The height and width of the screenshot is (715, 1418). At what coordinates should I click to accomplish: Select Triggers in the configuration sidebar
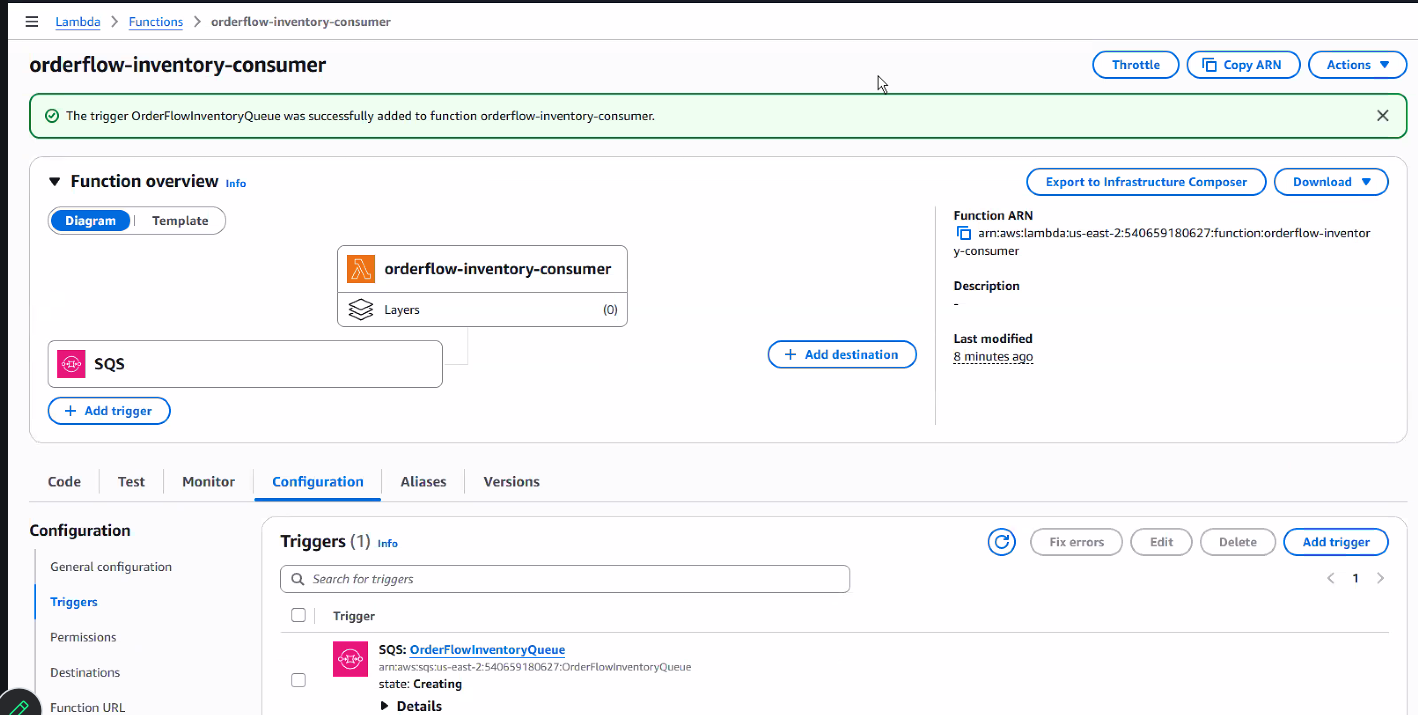tap(74, 602)
